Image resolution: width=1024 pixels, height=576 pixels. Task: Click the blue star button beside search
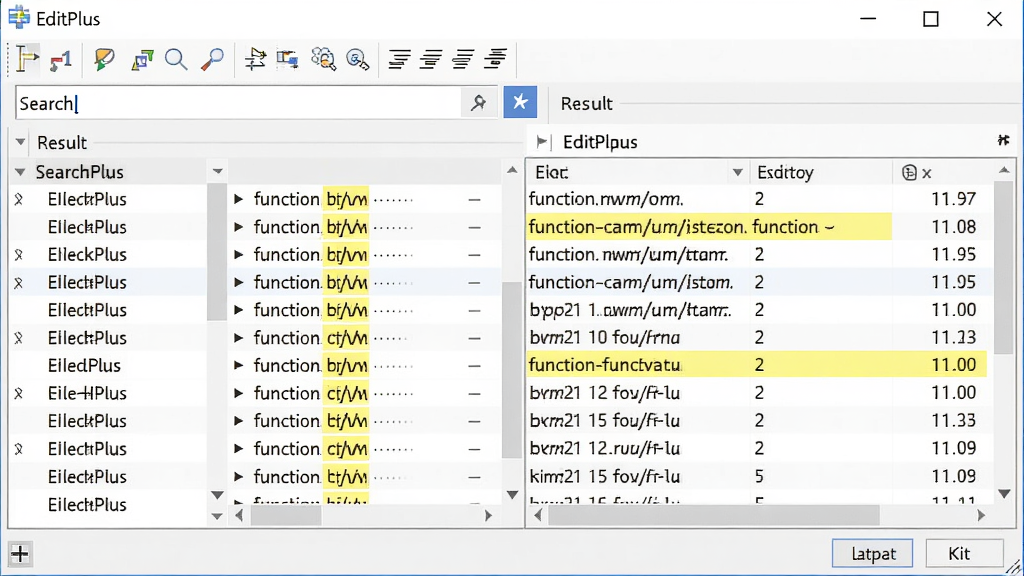pos(520,102)
